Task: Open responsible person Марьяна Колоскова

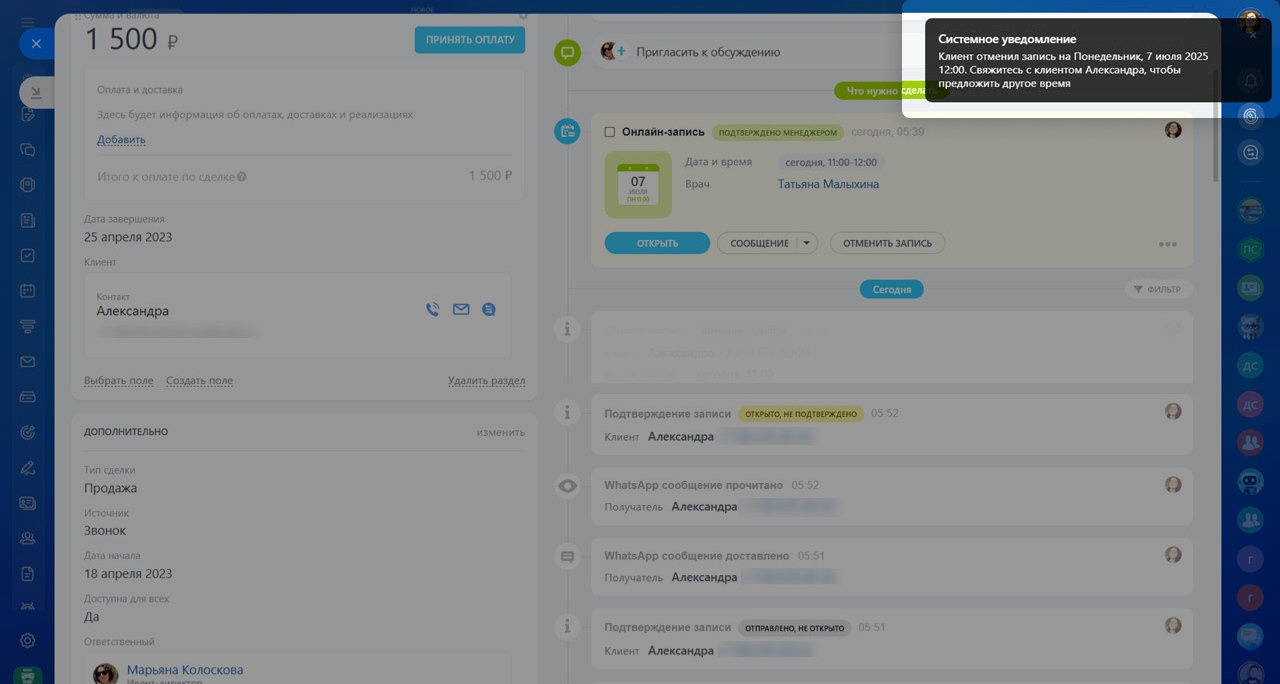Action: click(185, 670)
